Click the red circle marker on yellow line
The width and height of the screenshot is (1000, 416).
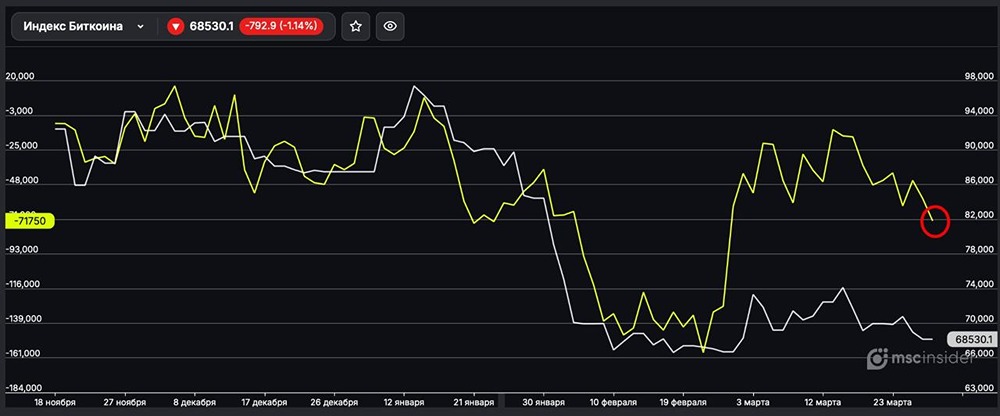point(934,223)
